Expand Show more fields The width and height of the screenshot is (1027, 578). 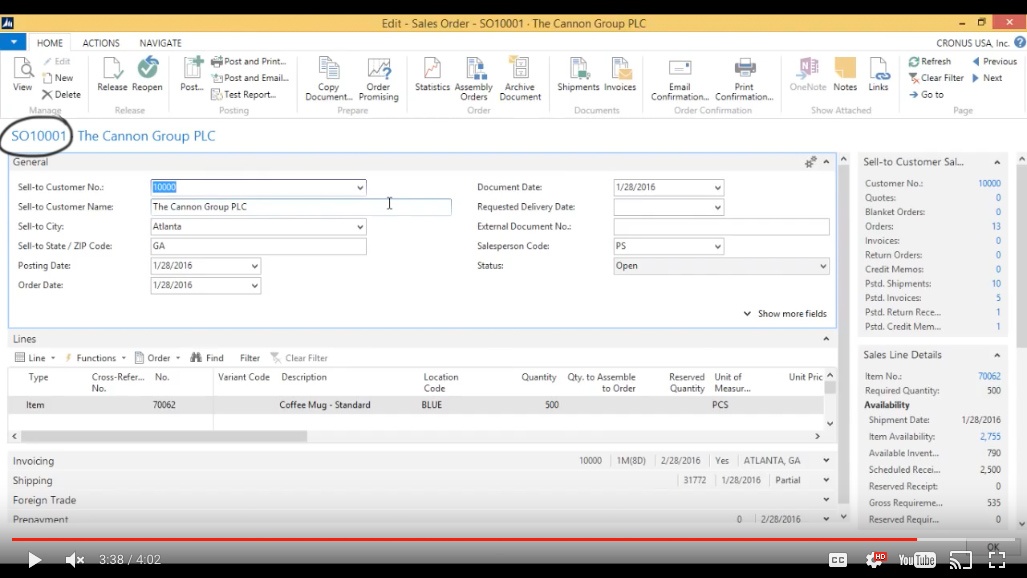pos(785,314)
